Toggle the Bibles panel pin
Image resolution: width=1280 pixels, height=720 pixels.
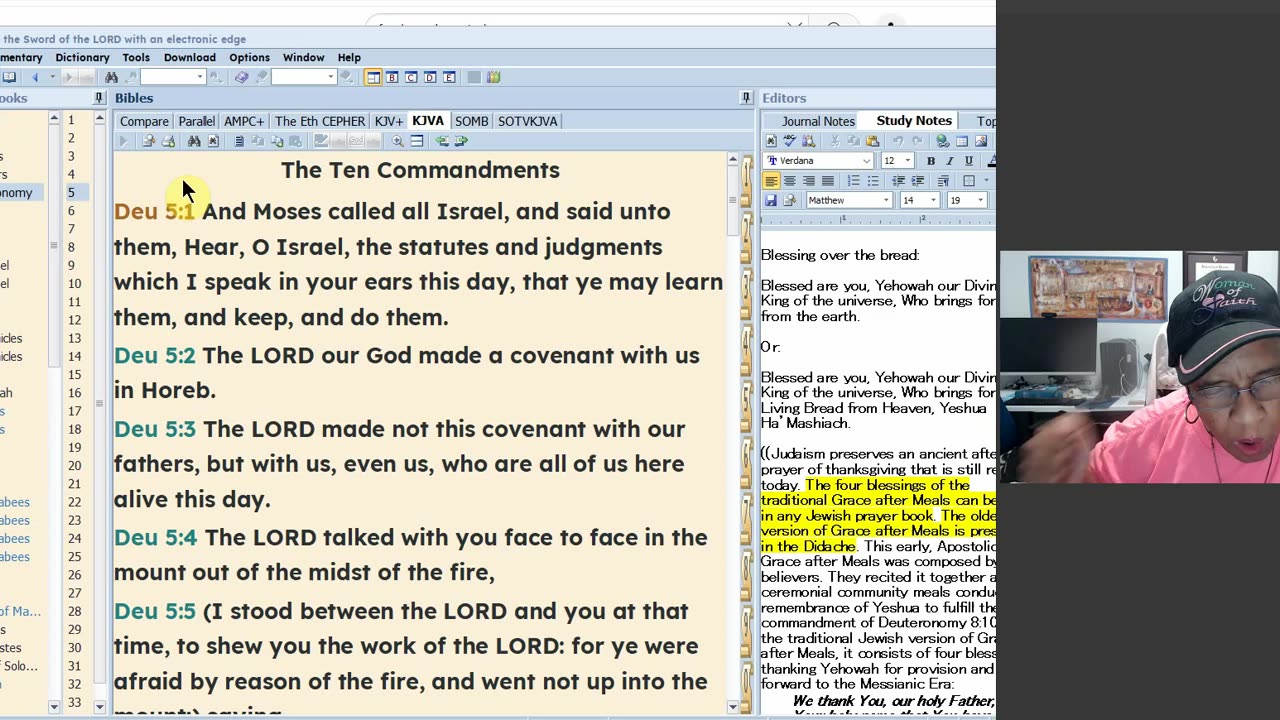[746, 98]
